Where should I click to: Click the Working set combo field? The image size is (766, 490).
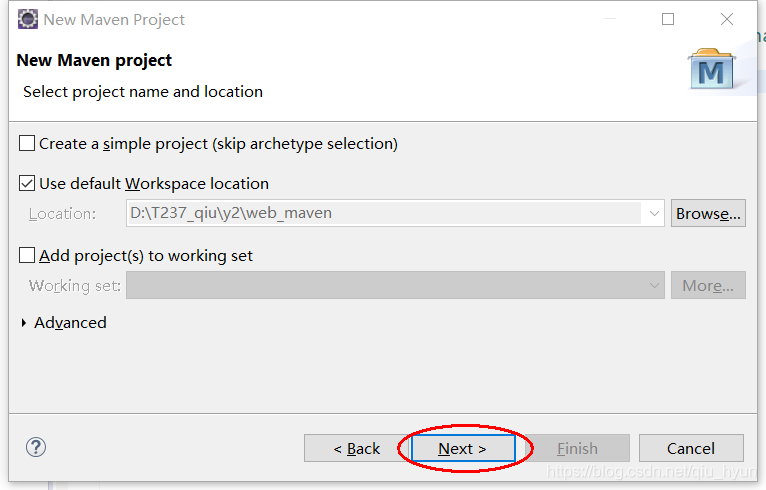[395, 285]
